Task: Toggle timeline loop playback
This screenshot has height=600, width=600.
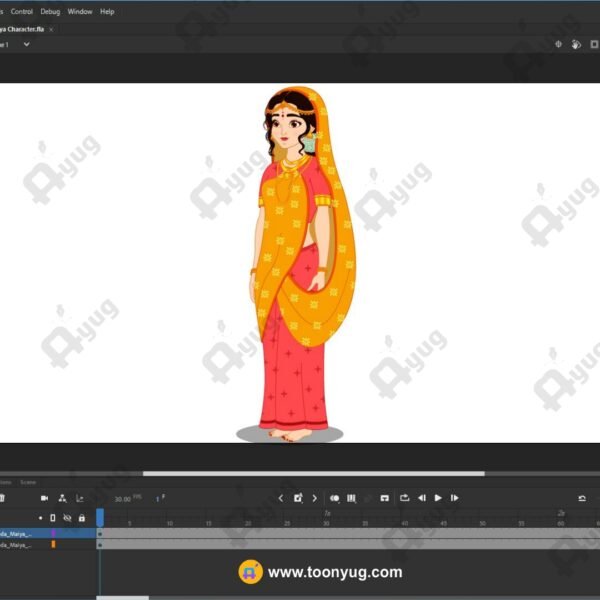Action: click(404, 497)
